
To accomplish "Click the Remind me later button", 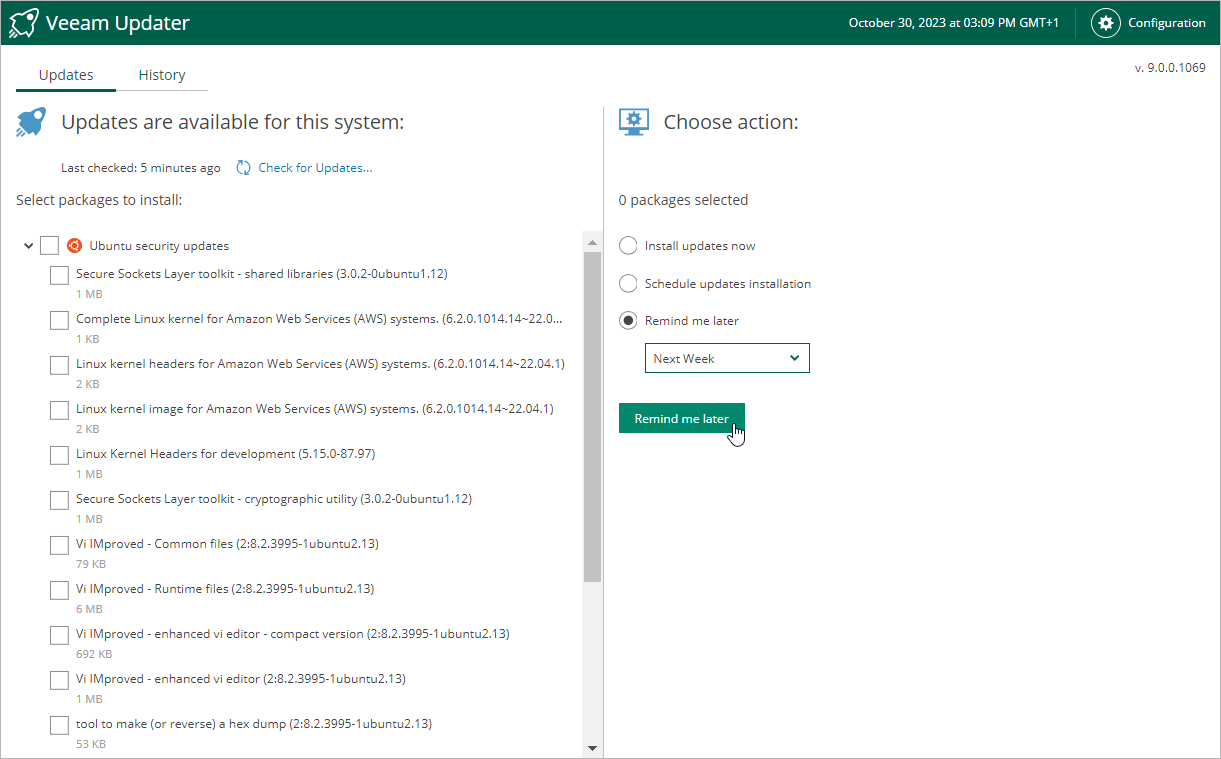I will pos(682,419).
